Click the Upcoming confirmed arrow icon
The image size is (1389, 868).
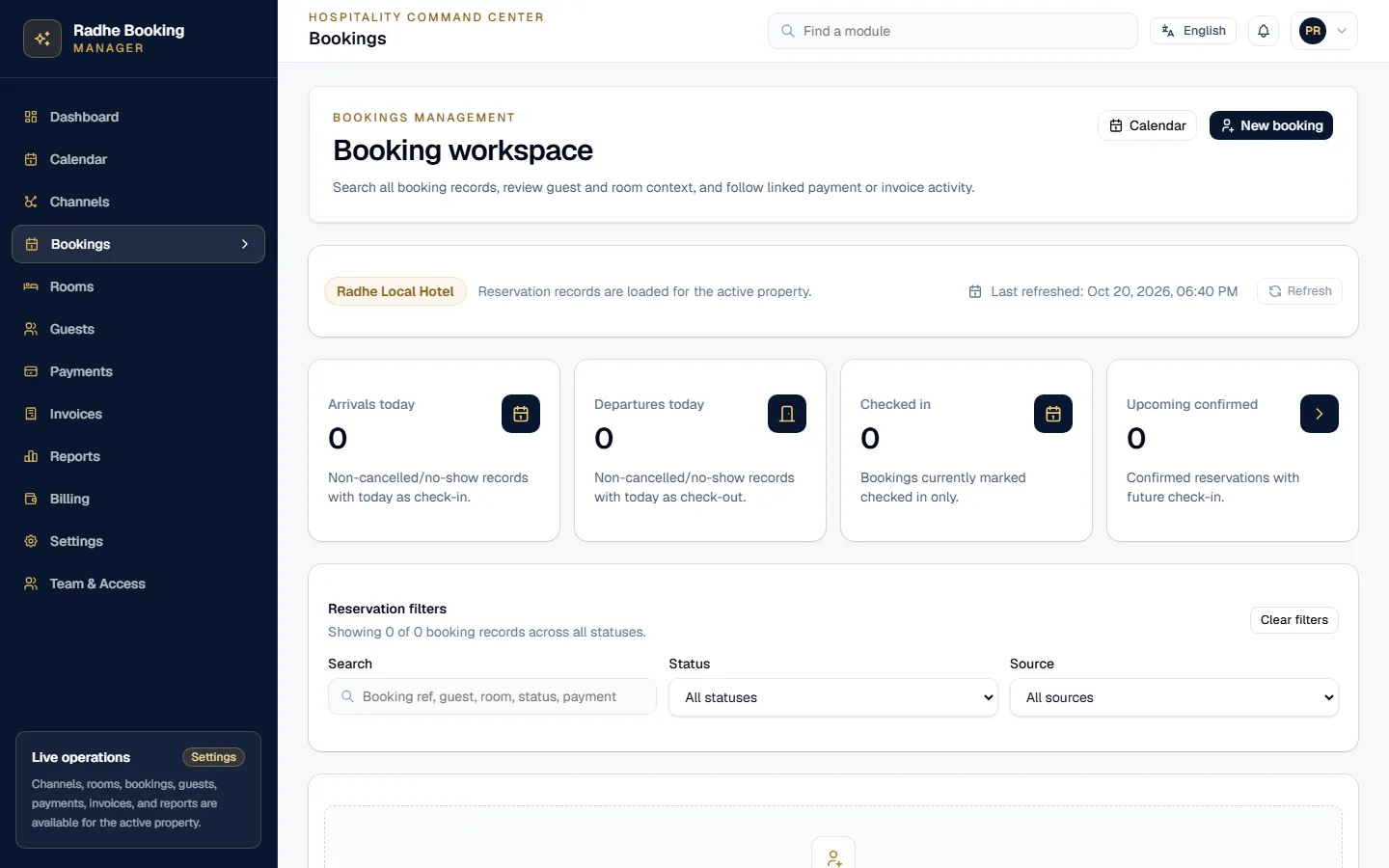click(x=1320, y=414)
